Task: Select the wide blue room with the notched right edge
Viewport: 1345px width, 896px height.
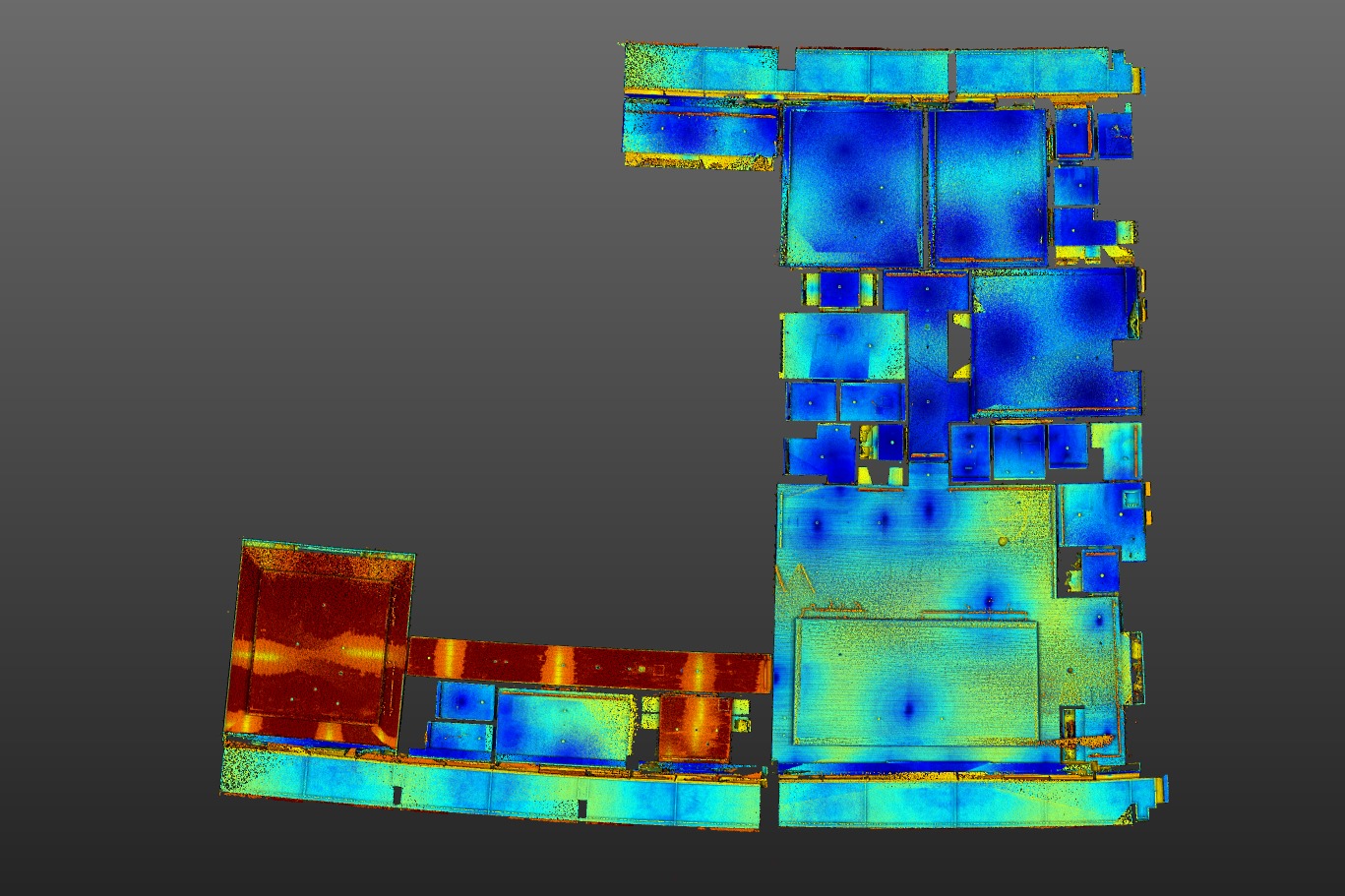Action: [x=1053, y=340]
